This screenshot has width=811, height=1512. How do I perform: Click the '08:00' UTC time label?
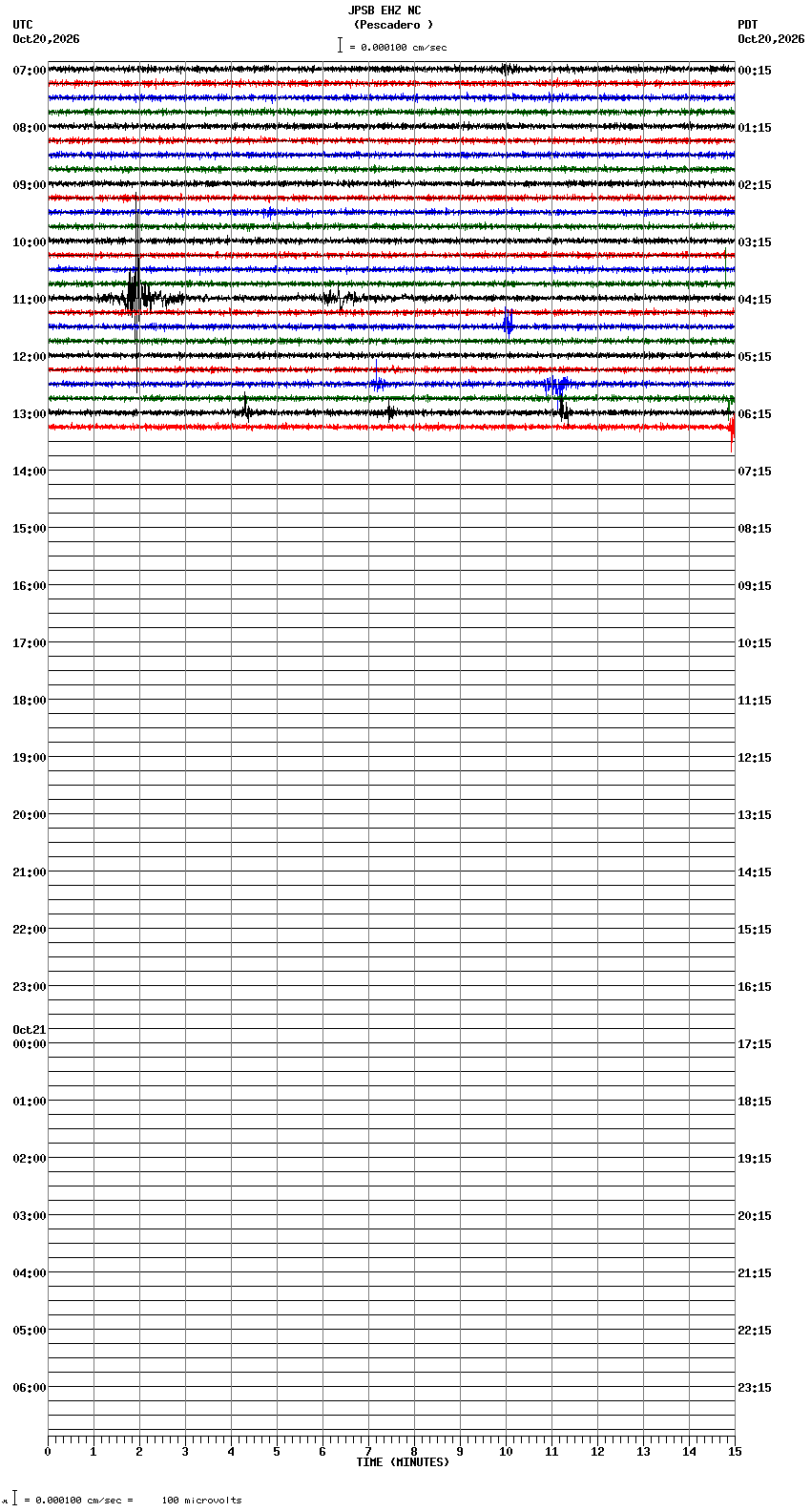[x=30, y=128]
